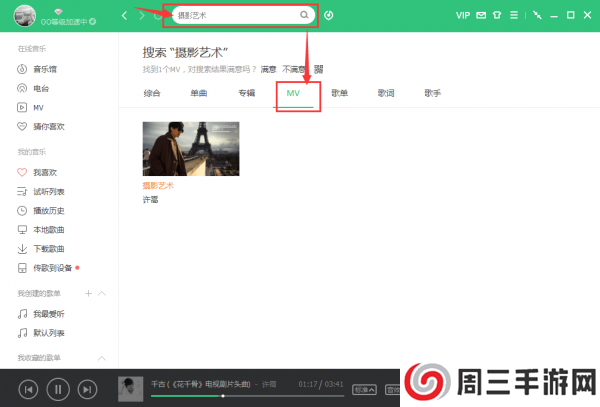The height and width of the screenshot is (407, 600).
Task: Pause the current song
Action: 58,388
